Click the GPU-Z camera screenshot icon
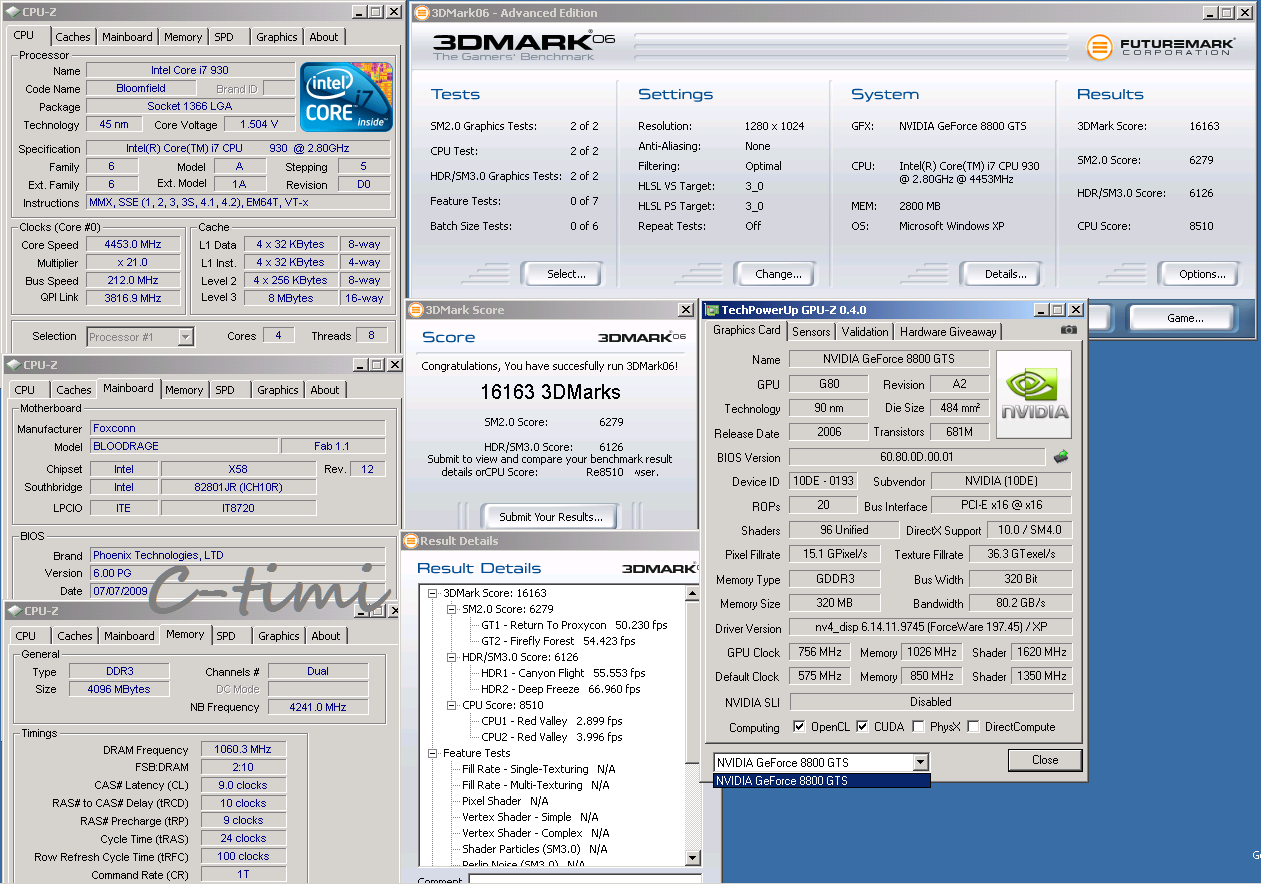Screen dimensions: 1261x885 coord(1069,330)
